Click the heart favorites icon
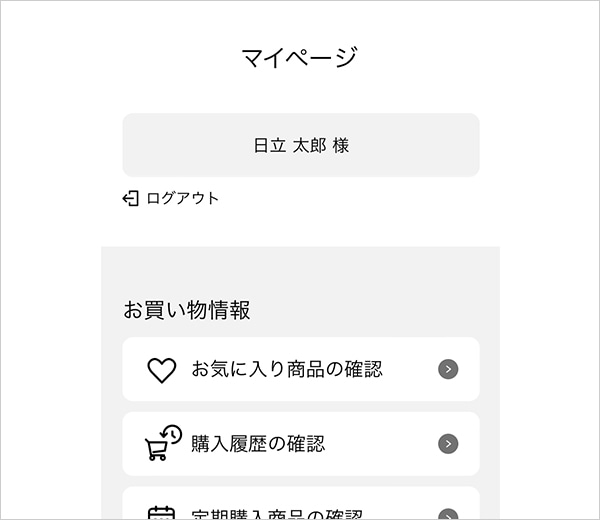This screenshot has width=600, height=520. coord(162,370)
